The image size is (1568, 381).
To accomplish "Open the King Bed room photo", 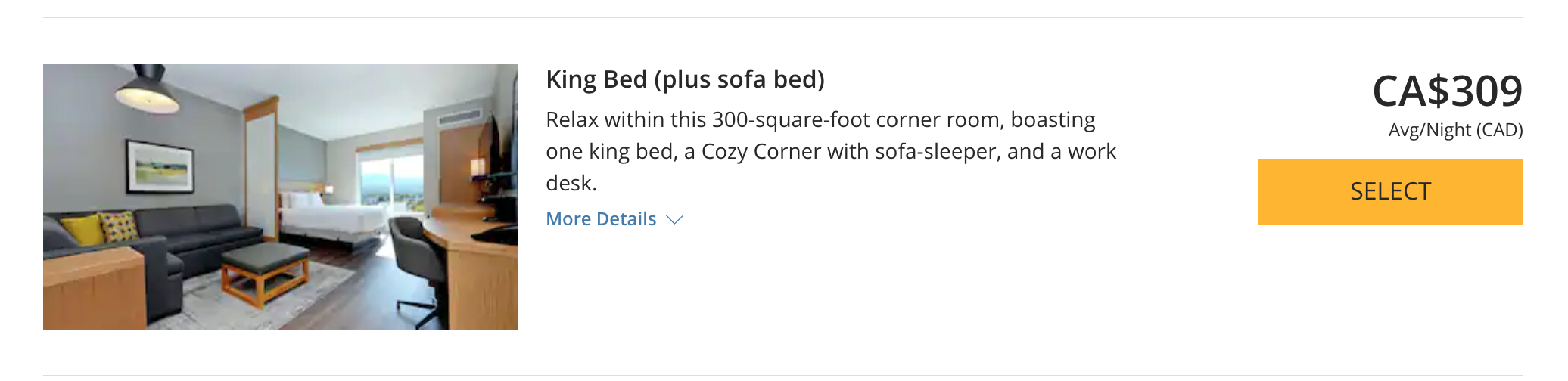I will click(x=280, y=197).
